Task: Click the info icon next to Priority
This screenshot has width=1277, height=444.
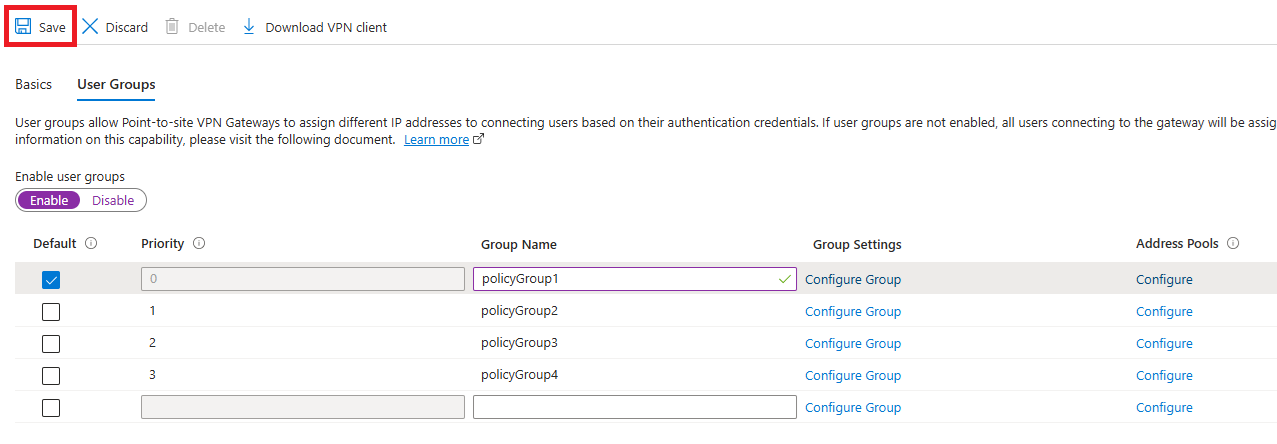Action: [199, 243]
